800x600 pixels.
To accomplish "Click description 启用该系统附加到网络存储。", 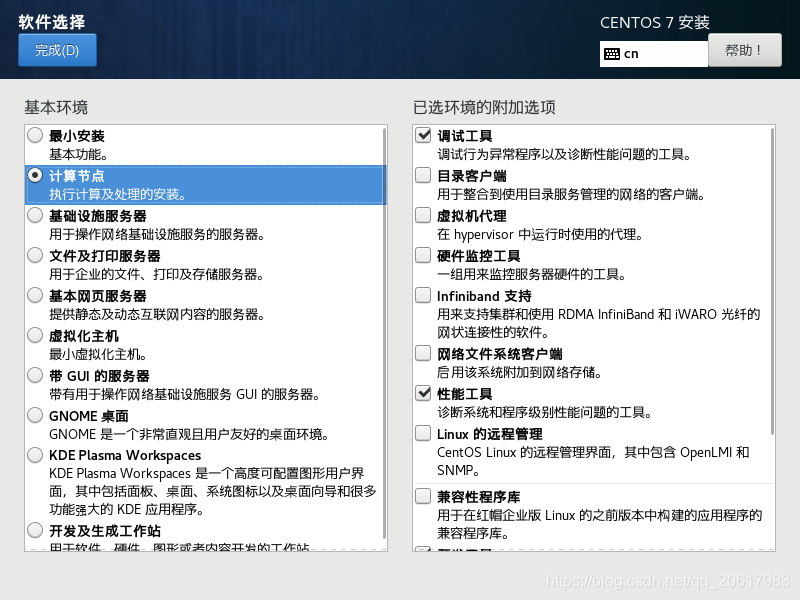I will point(520,372).
